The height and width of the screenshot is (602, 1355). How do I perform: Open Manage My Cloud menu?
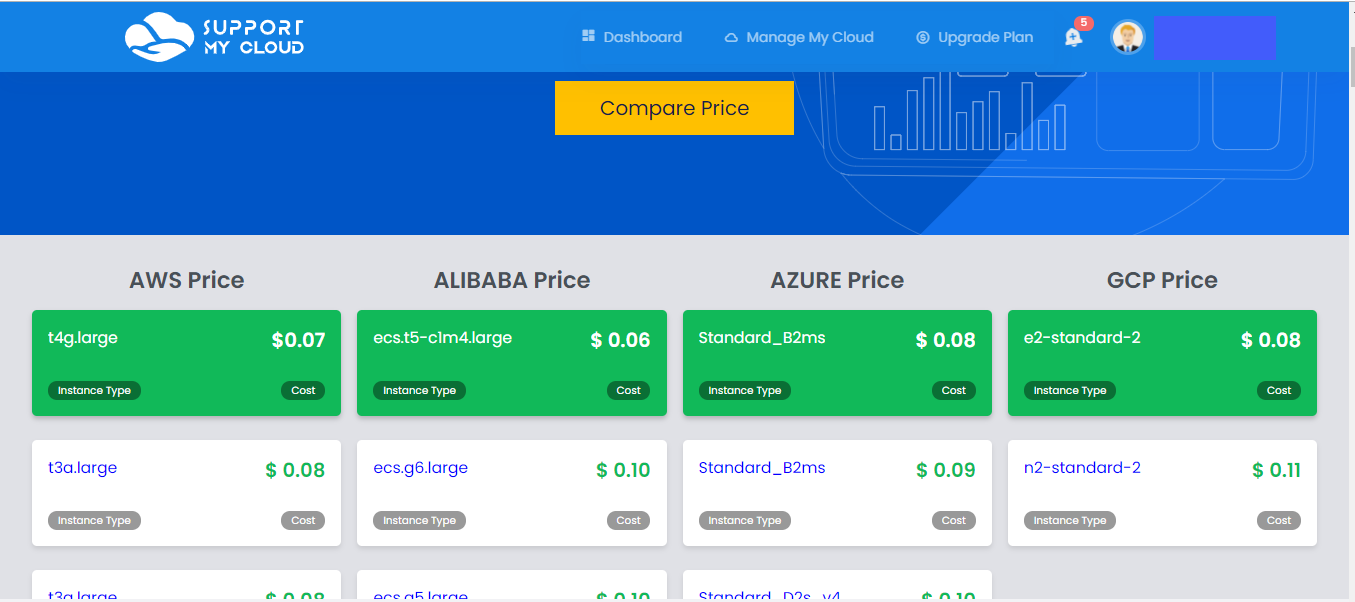pyautogui.click(x=809, y=37)
